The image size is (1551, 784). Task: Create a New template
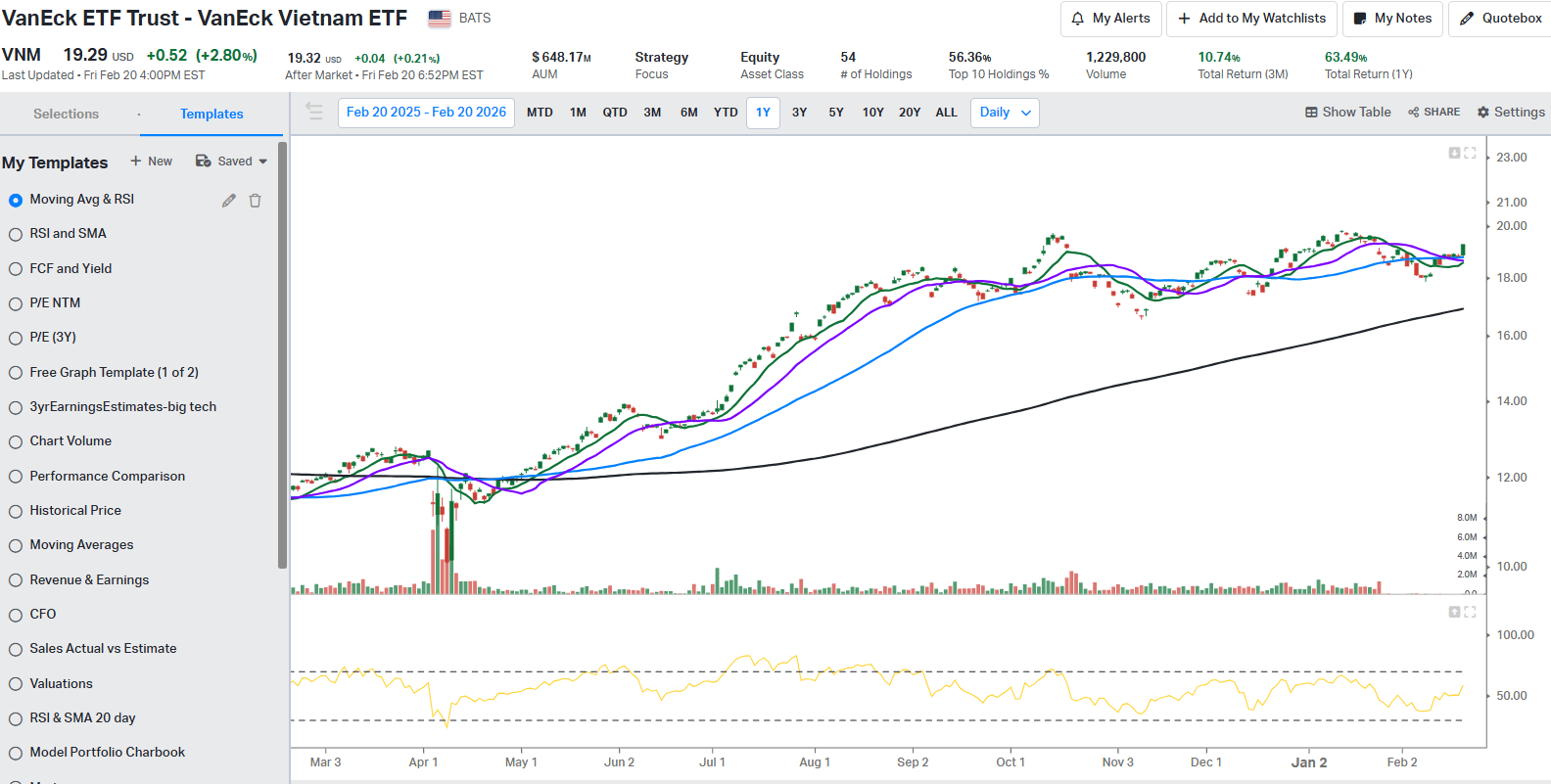[152, 161]
